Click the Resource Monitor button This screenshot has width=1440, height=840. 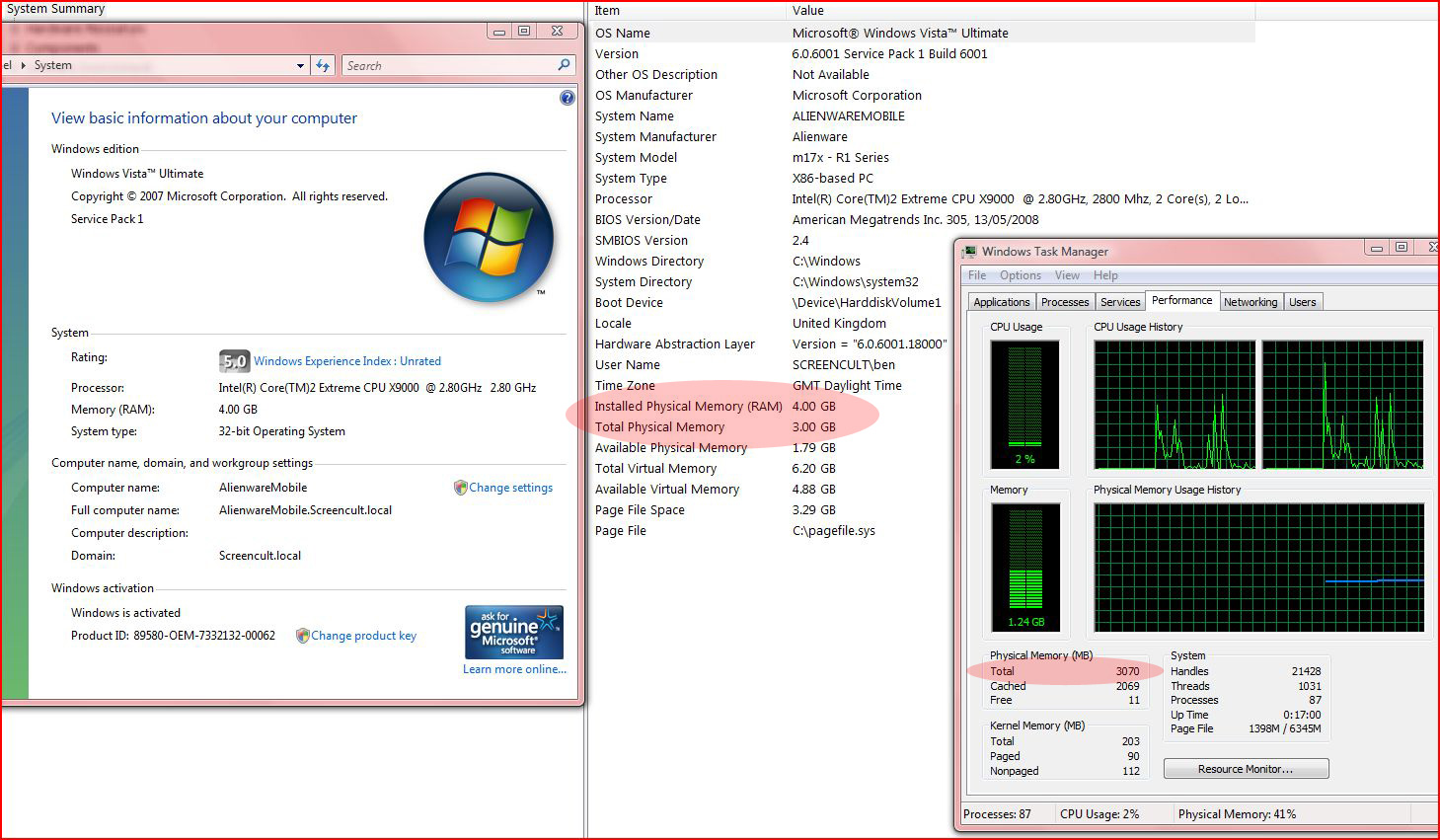coord(1246,769)
